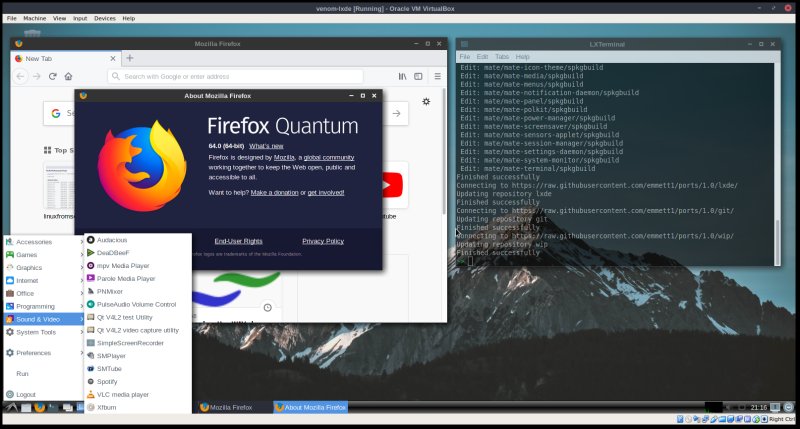Viewport: 800px width, 429px height.
Task: Expand the Games menu category
Action: pyautogui.click(x=44, y=255)
